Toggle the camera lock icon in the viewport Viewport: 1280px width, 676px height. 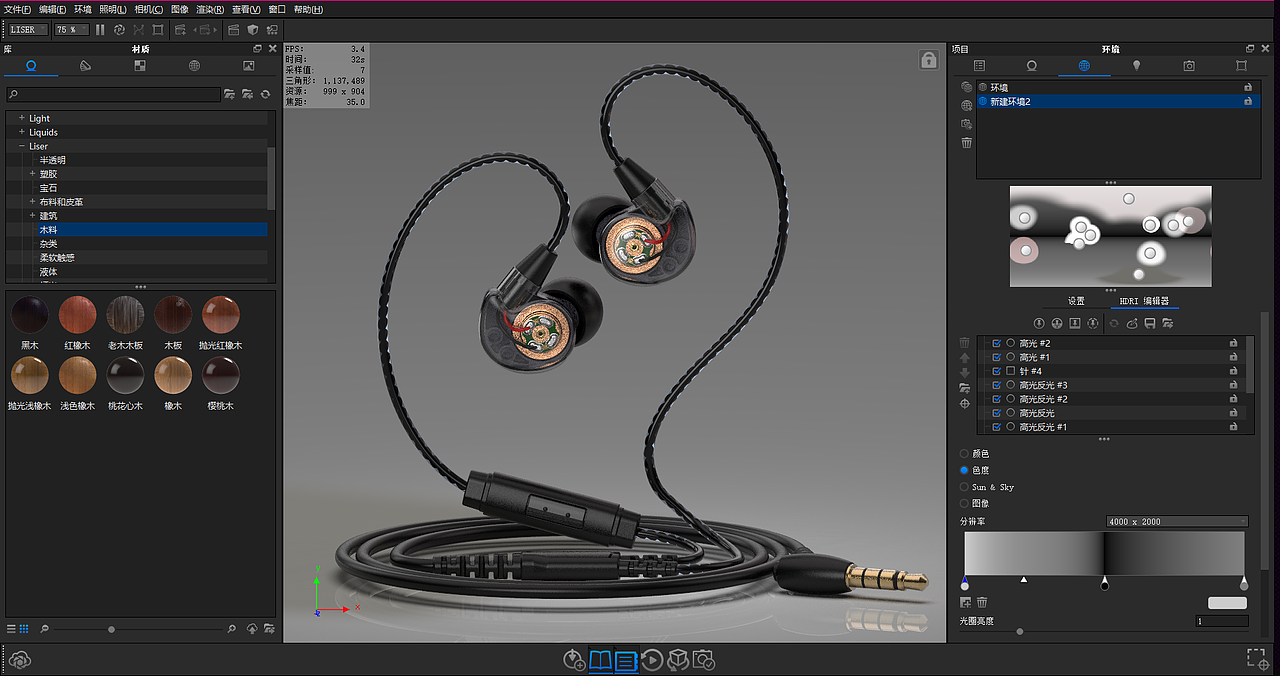929,60
